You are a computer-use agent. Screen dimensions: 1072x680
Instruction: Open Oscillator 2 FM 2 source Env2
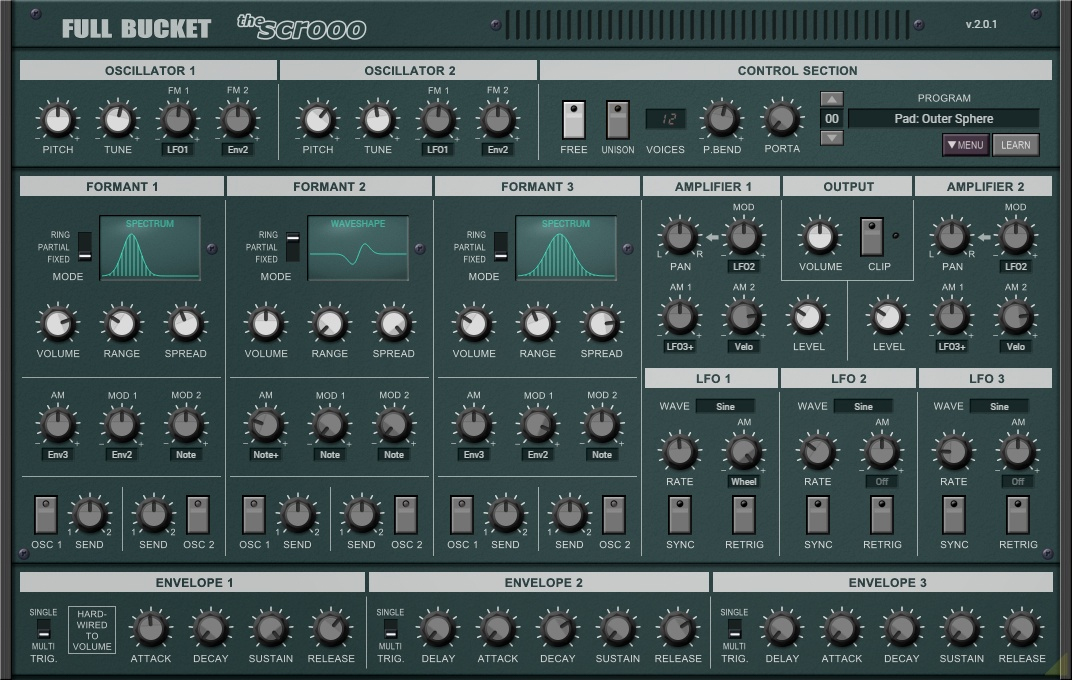point(498,149)
